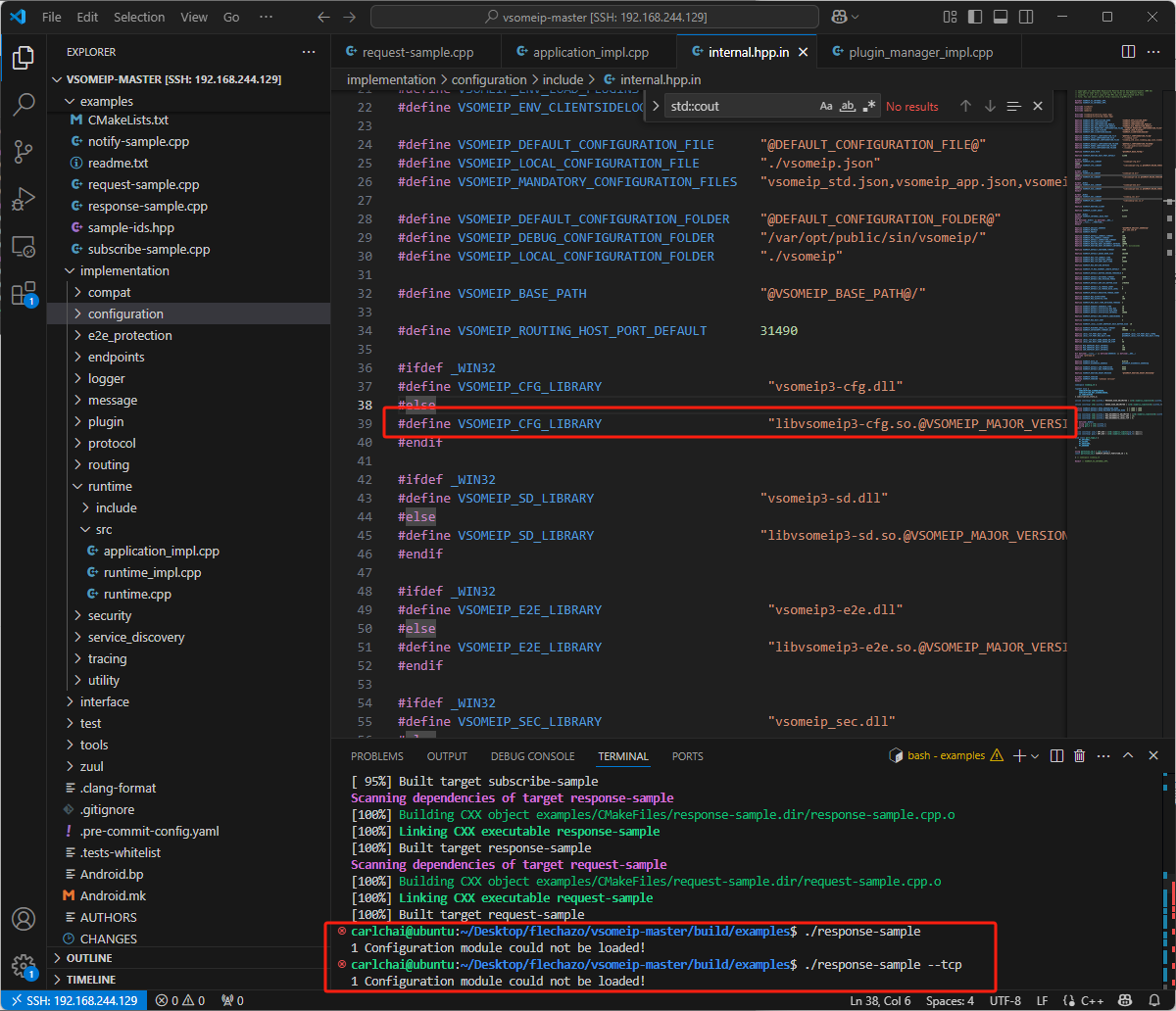
Task: Expand the endpoints folder
Action: tap(116, 357)
